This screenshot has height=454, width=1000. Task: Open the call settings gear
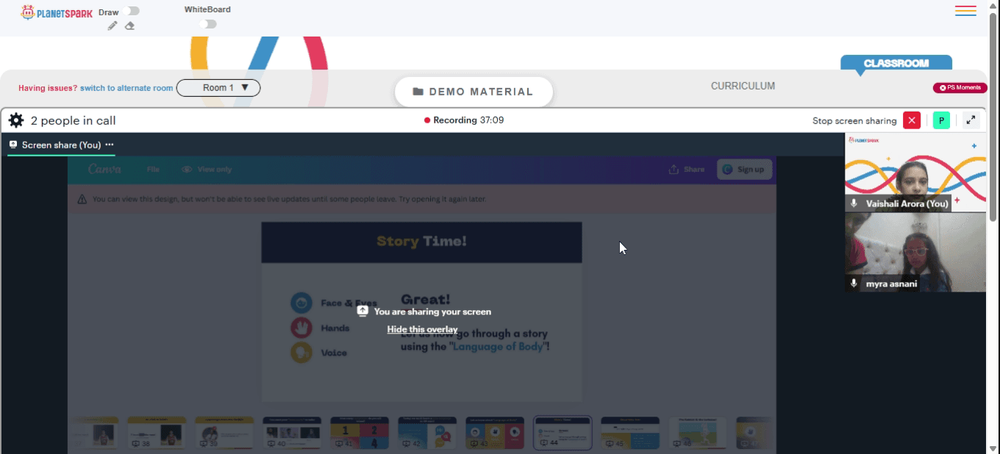coord(16,121)
